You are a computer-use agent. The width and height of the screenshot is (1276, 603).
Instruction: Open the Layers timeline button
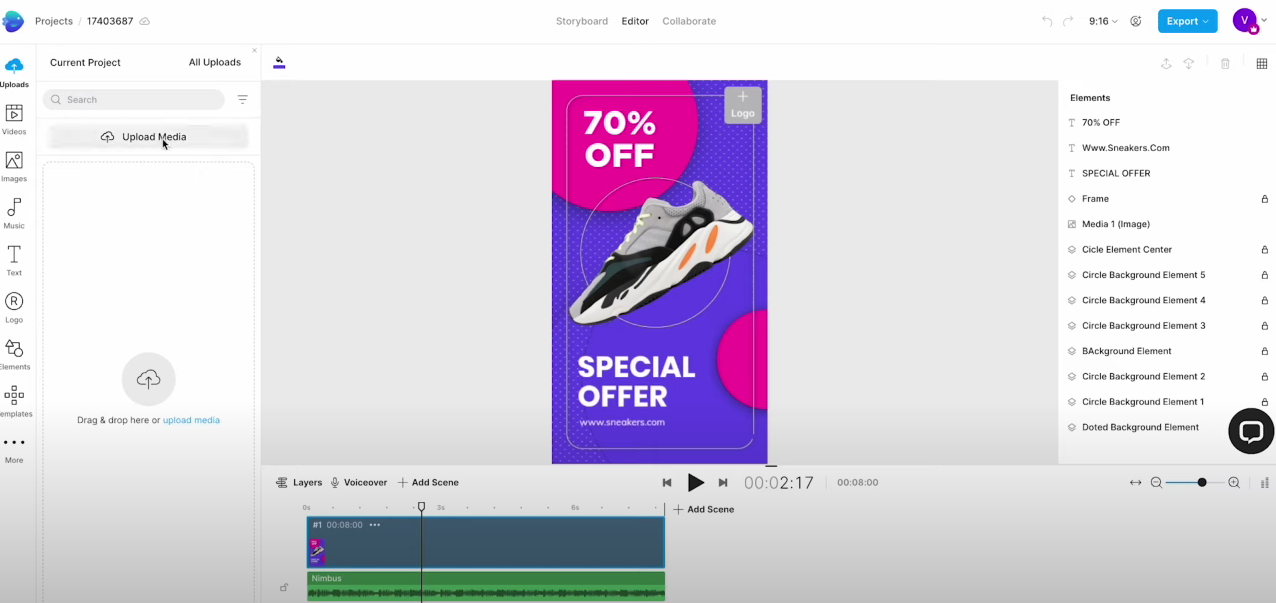tap(299, 483)
